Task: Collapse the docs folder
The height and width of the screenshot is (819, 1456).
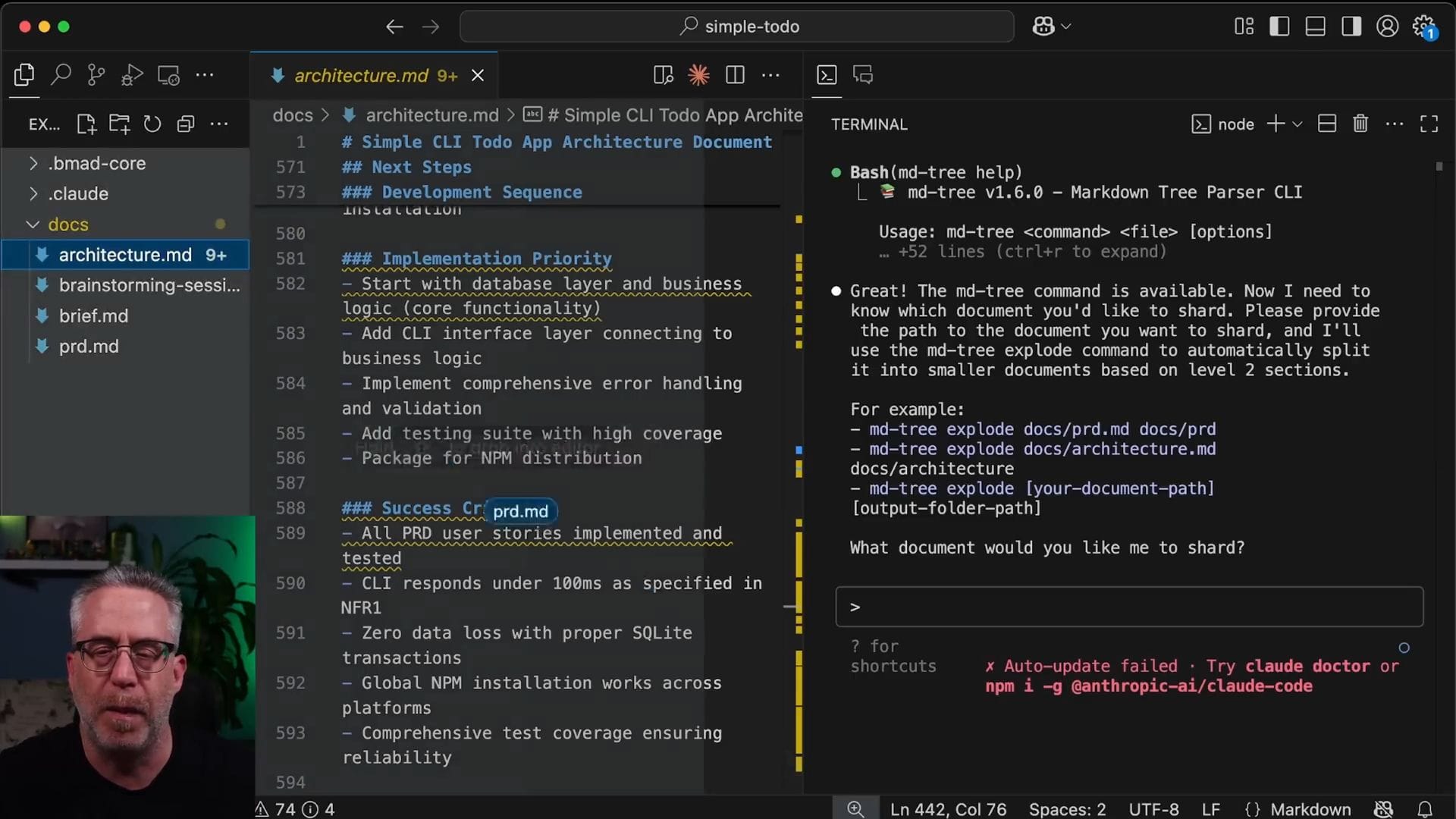Action: 67,224
